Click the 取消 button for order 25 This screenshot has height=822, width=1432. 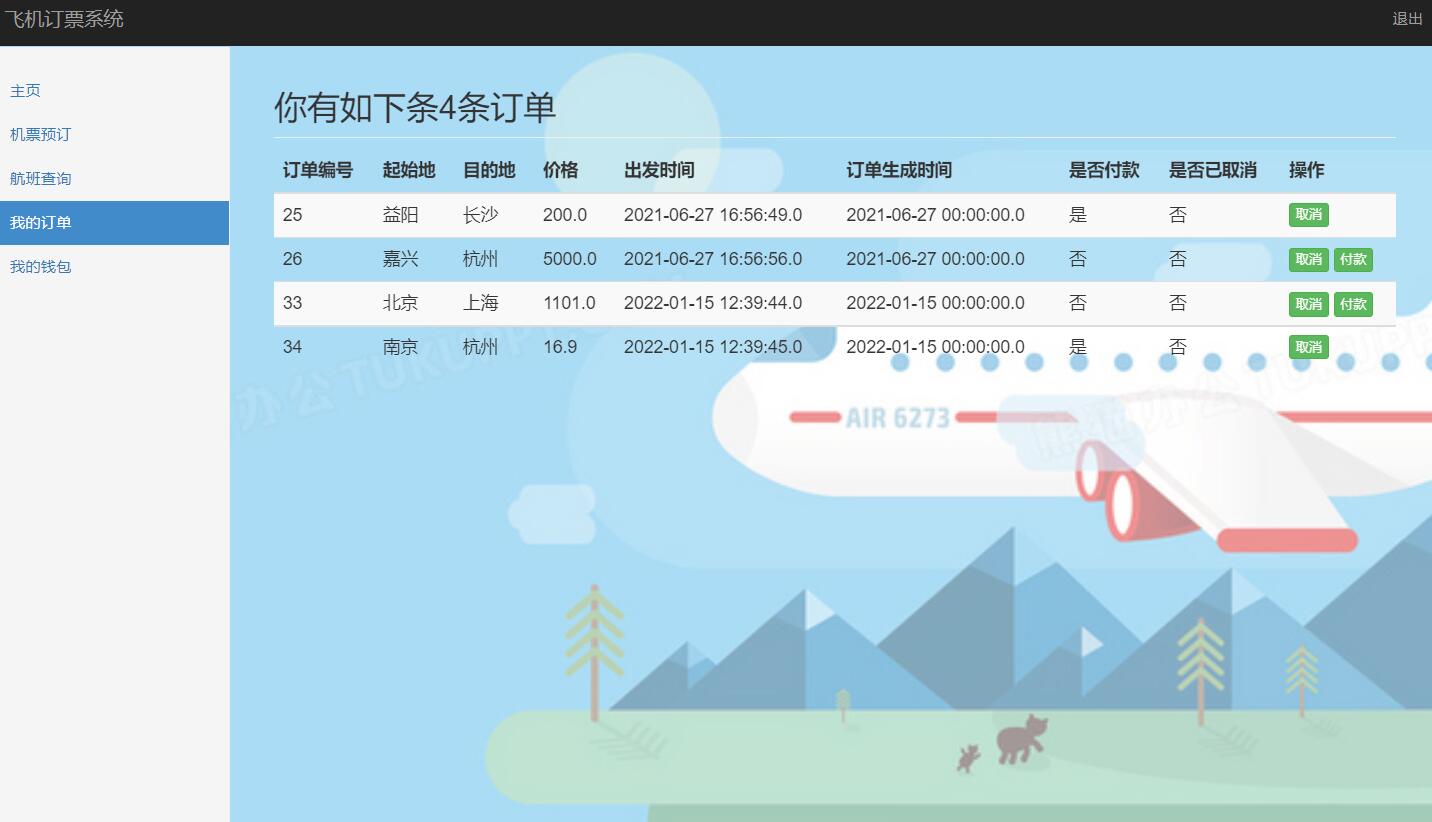[1308, 215]
